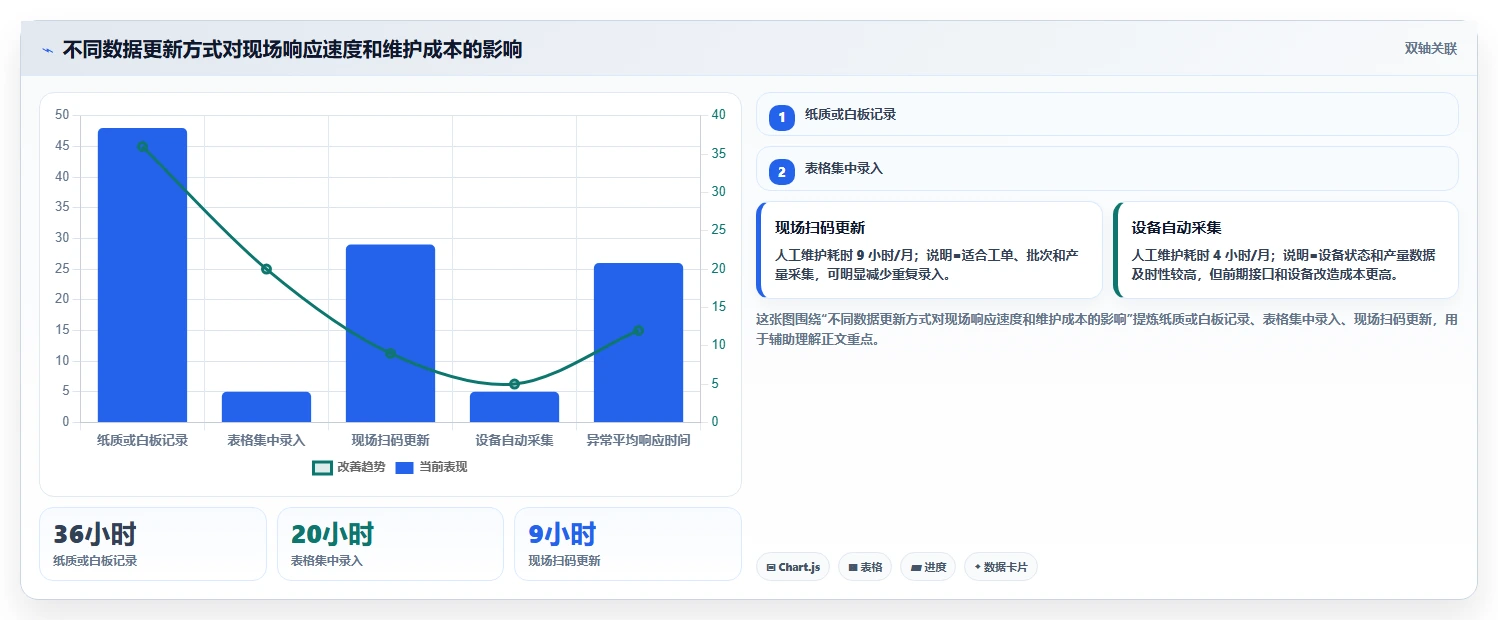Click the x-axis label 异常平均响应时间

[638, 440]
